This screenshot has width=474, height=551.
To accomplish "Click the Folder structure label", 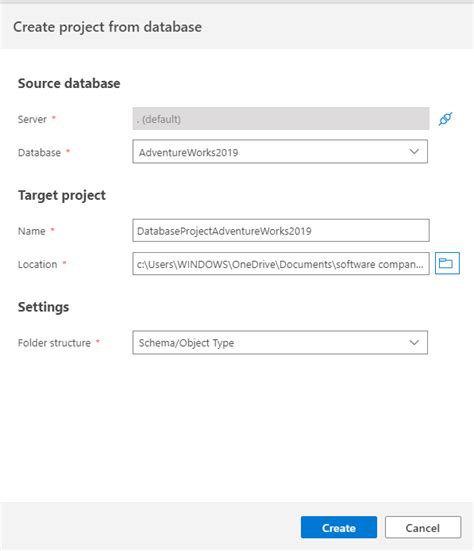I will (x=54, y=343).
